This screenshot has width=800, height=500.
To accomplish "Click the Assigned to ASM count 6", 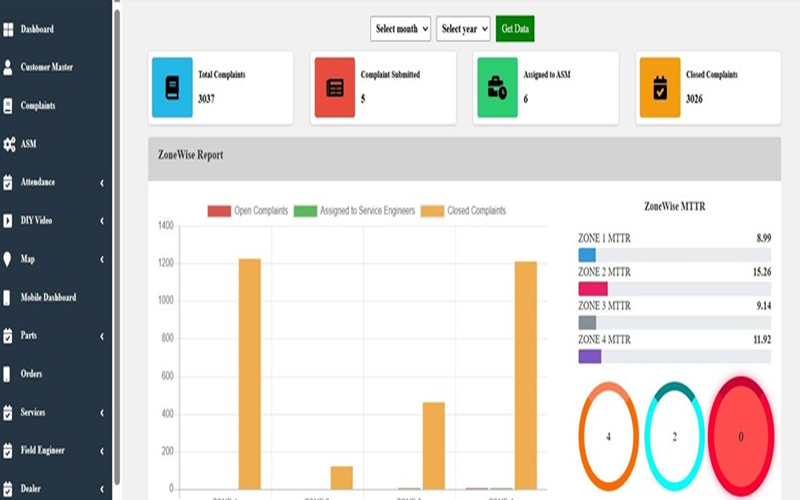I will (526, 99).
